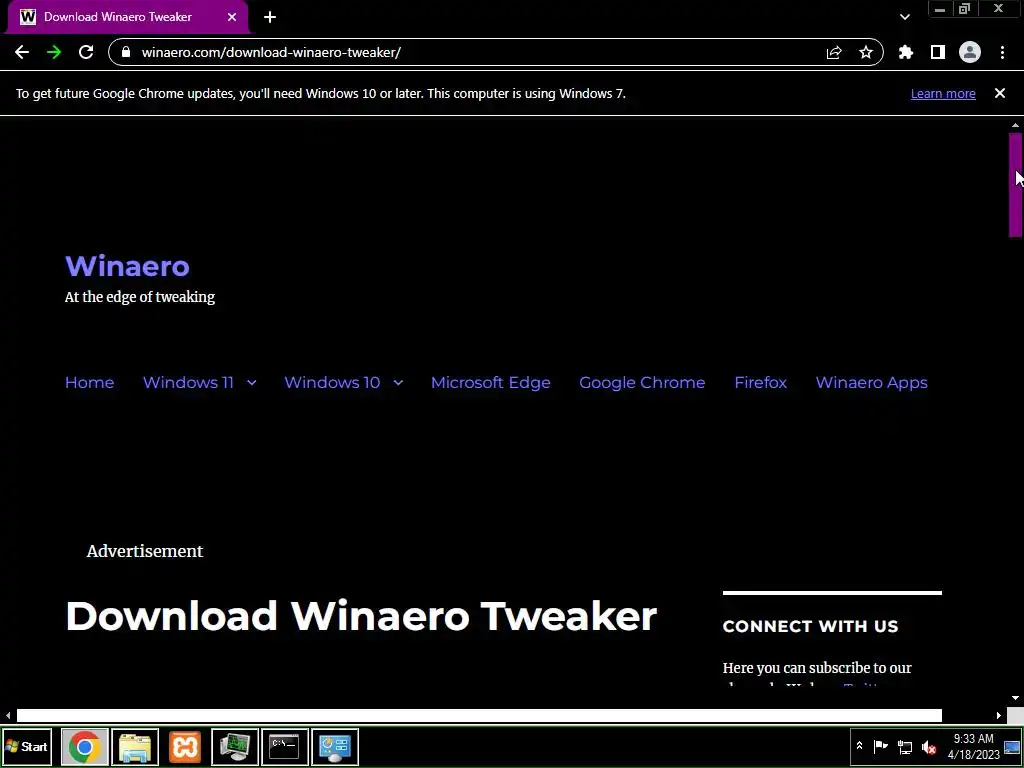The image size is (1024, 768).
Task: Open a new browser tab
Action: (x=270, y=17)
